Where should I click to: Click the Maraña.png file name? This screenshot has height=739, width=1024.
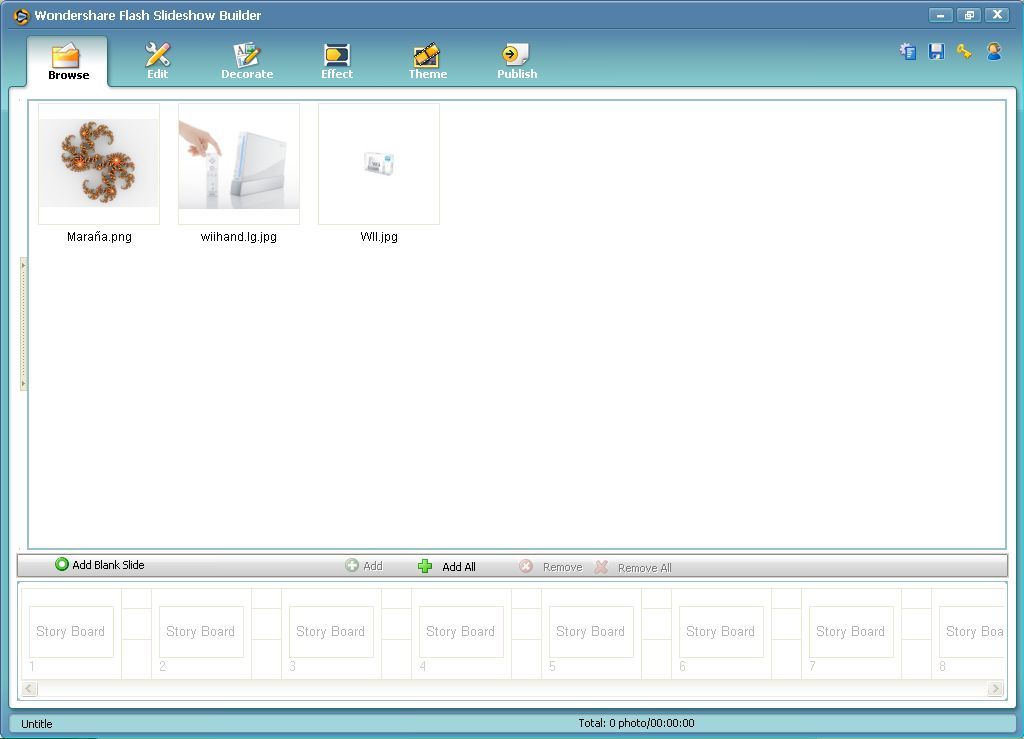point(99,237)
